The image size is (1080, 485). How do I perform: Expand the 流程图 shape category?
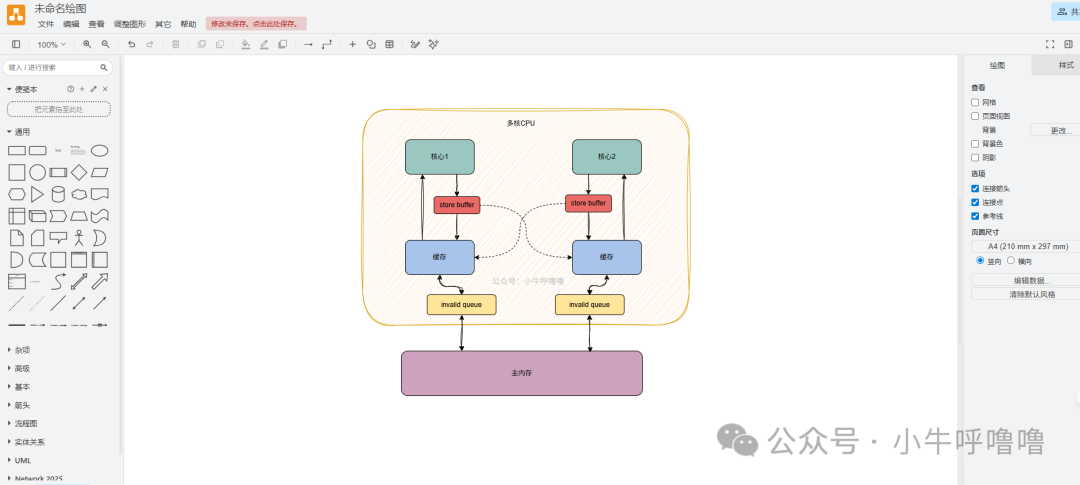coord(28,423)
